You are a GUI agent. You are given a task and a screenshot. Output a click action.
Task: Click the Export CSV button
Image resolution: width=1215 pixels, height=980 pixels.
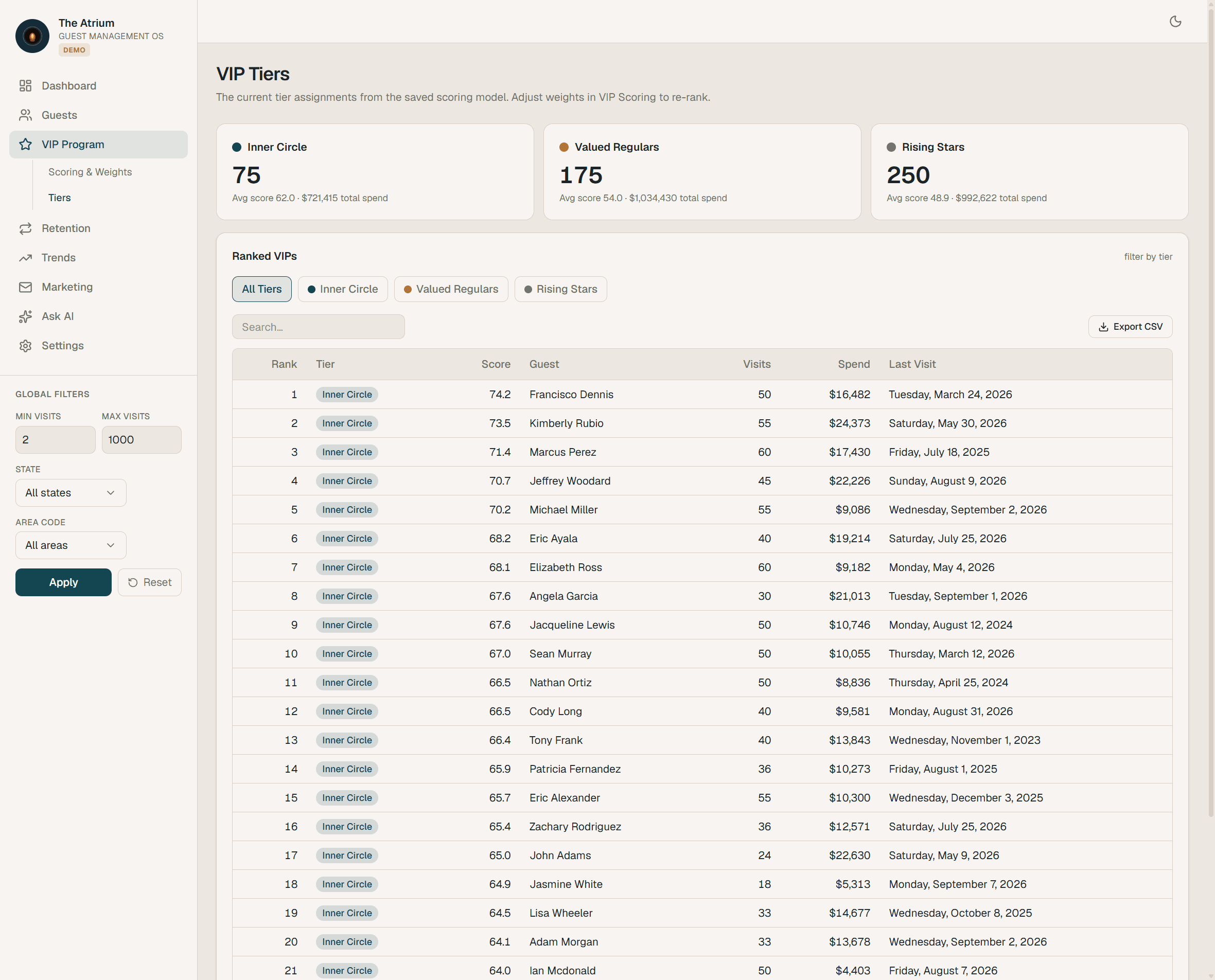(x=1130, y=327)
